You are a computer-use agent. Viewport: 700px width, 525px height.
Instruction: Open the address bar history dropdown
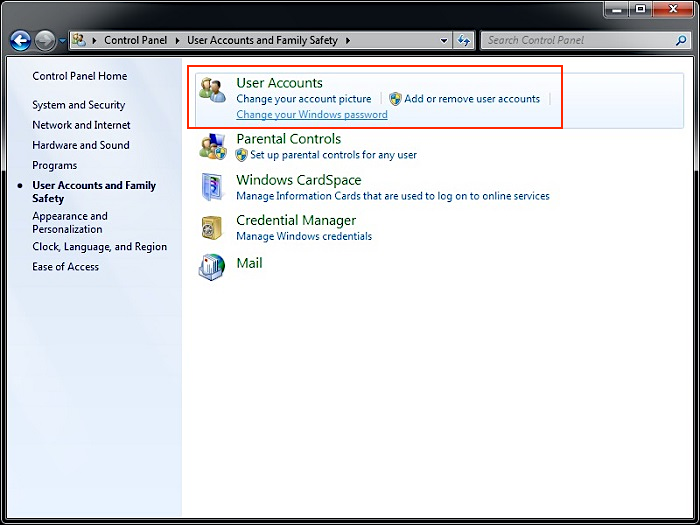pyautogui.click(x=444, y=41)
